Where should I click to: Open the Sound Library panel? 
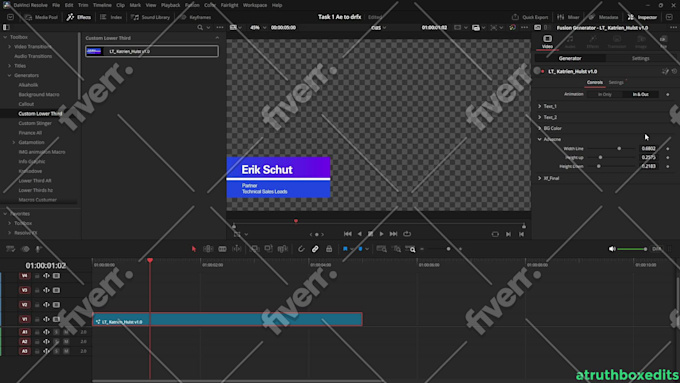point(150,17)
